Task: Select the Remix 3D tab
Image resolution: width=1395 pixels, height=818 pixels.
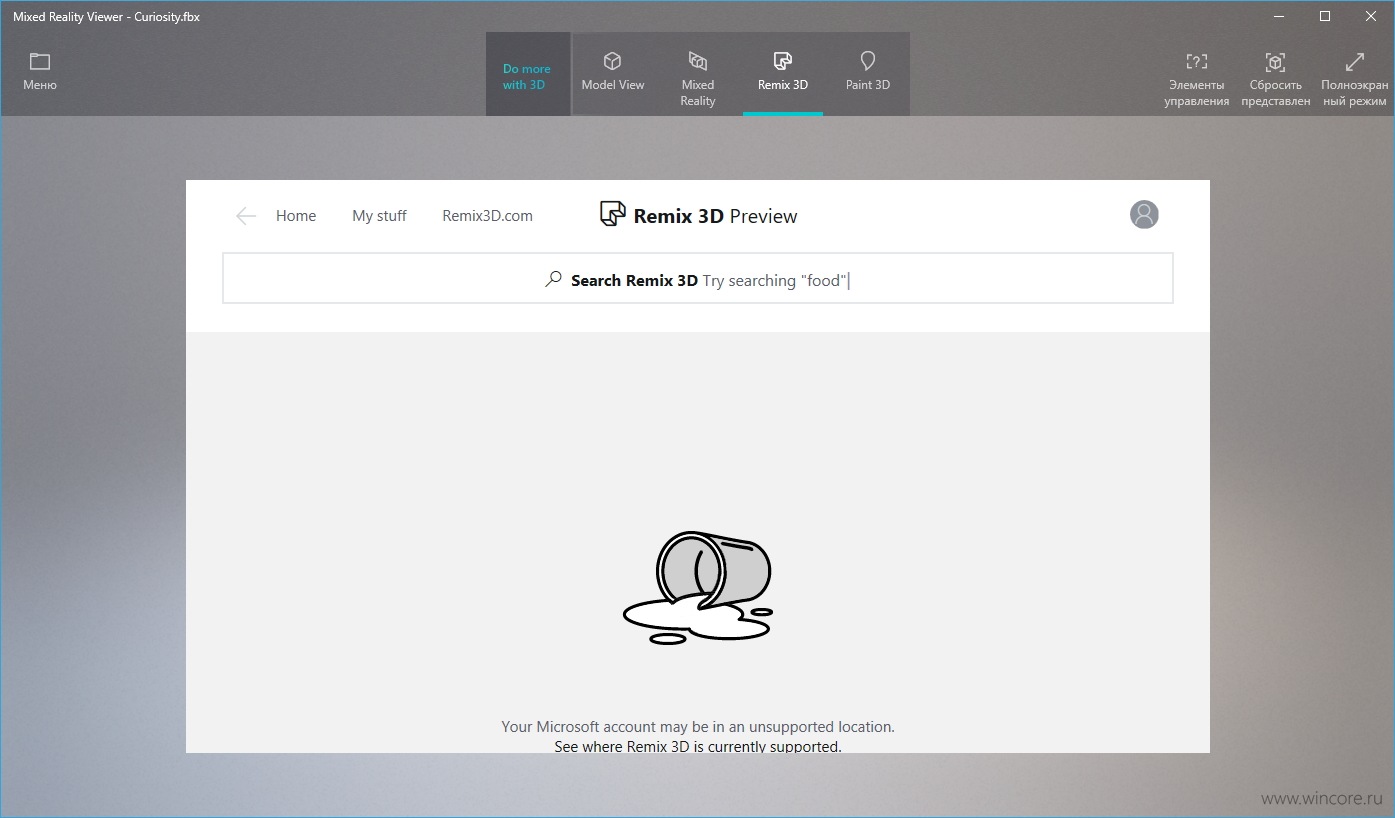Action: click(783, 73)
